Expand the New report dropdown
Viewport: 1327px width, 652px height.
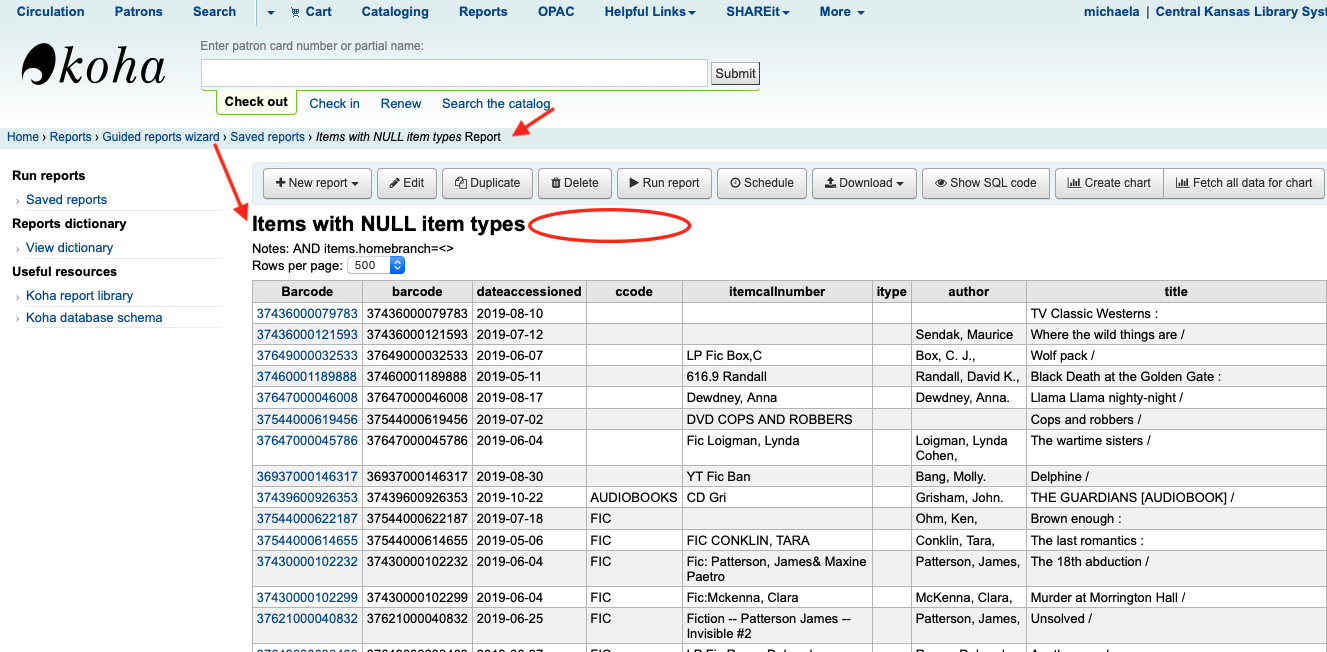pos(317,183)
